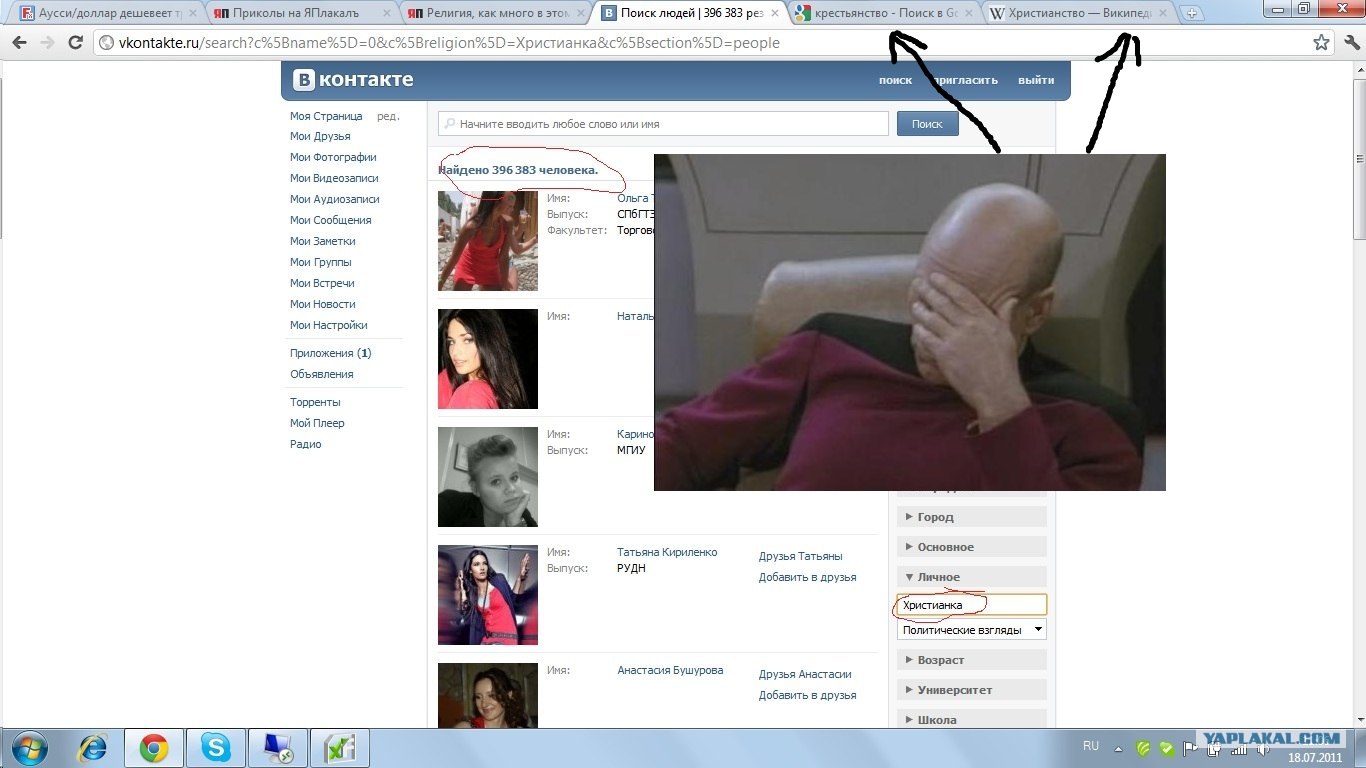
Task: Open Татьяна Кириленко's profile photo
Action: click(x=488, y=595)
